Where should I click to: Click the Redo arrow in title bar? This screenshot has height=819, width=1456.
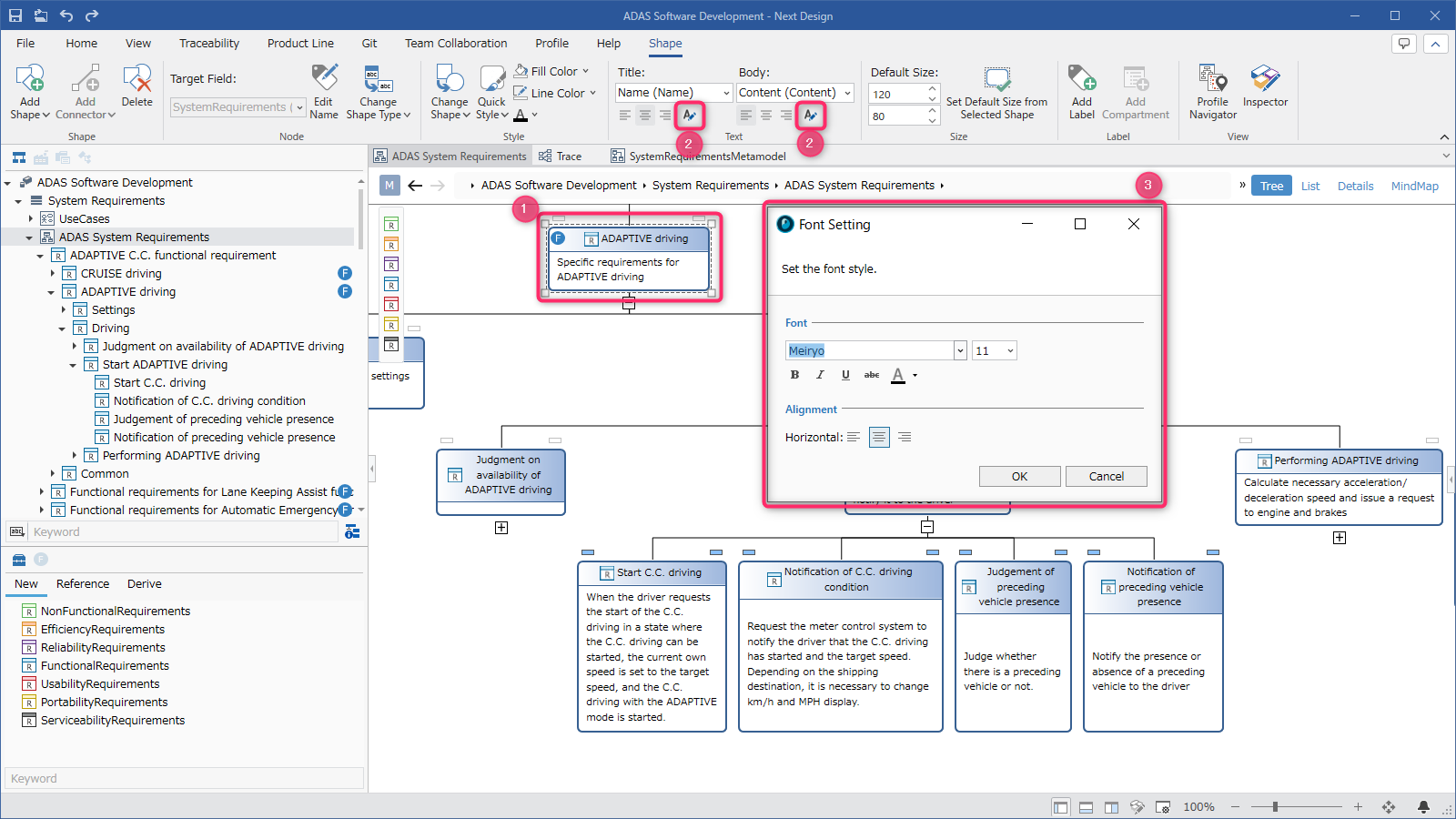tap(92, 15)
